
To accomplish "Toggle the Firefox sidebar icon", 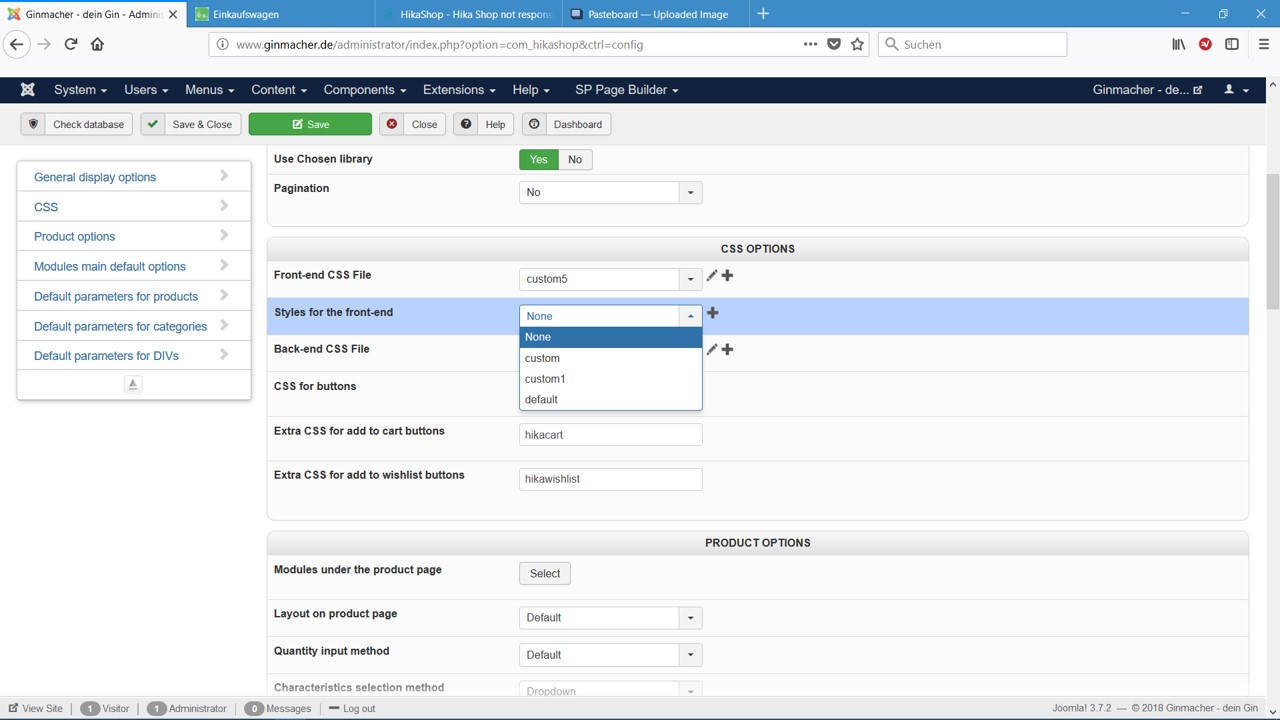I will coord(1232,44).
